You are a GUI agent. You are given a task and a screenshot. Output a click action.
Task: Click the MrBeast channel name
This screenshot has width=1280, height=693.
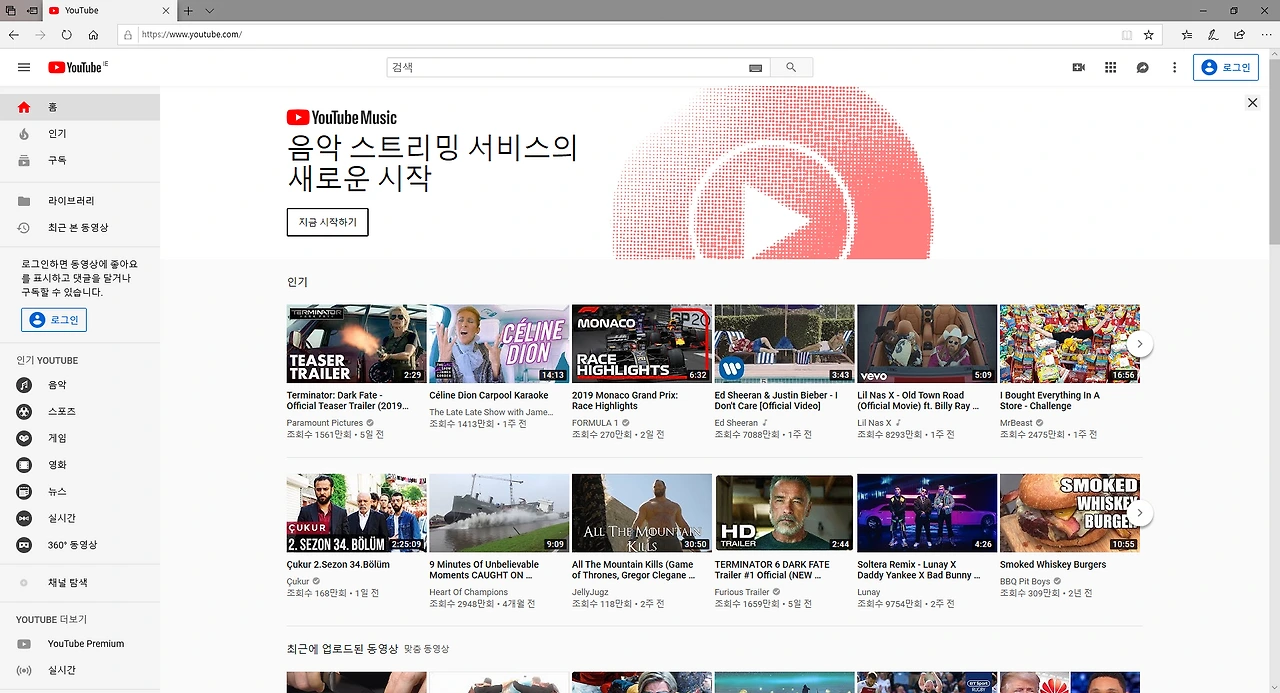[x=1017, y=423]
